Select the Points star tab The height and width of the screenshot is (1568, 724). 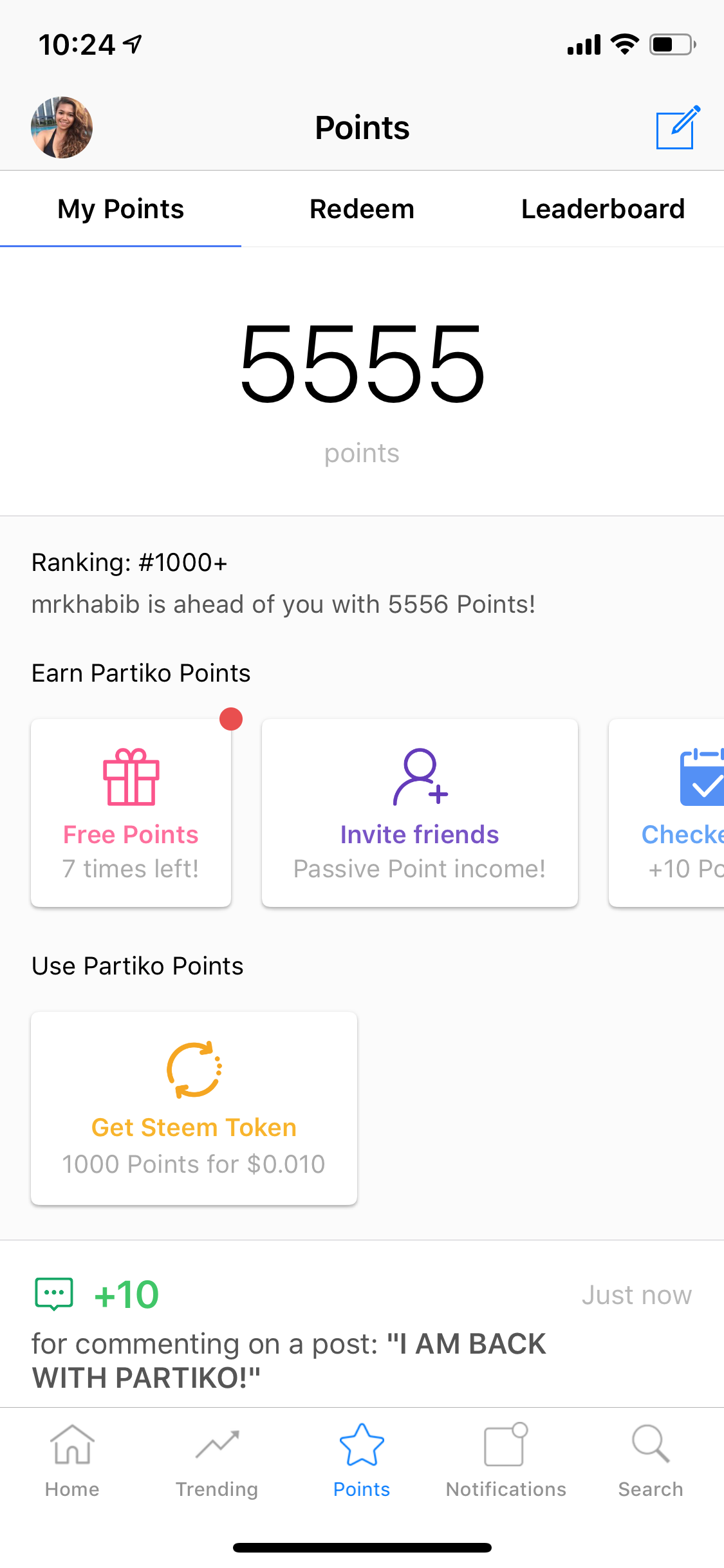click(362, 1461)
